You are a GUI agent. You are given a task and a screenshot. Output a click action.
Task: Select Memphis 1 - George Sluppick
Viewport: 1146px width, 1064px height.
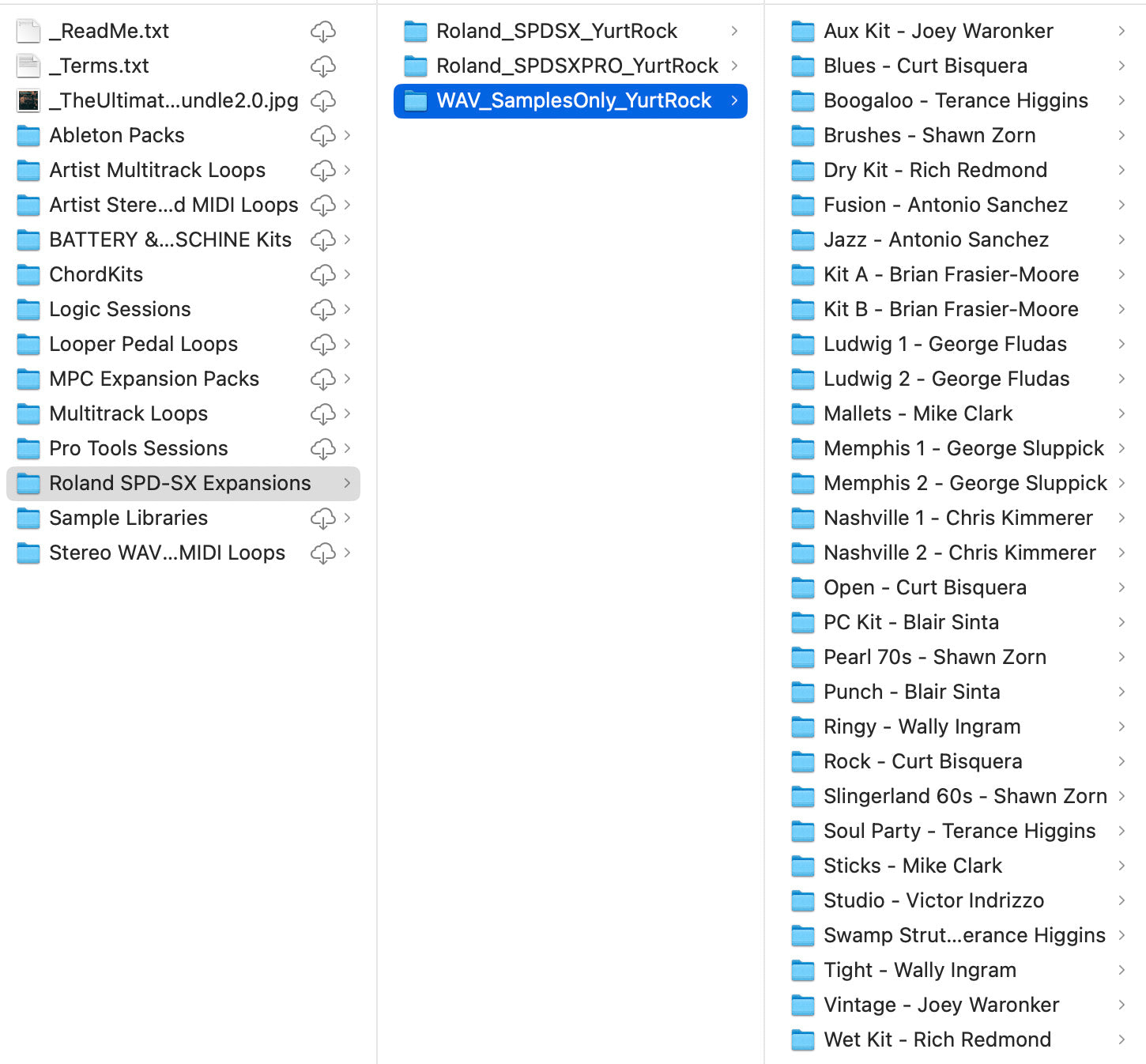tap(958, 448)
